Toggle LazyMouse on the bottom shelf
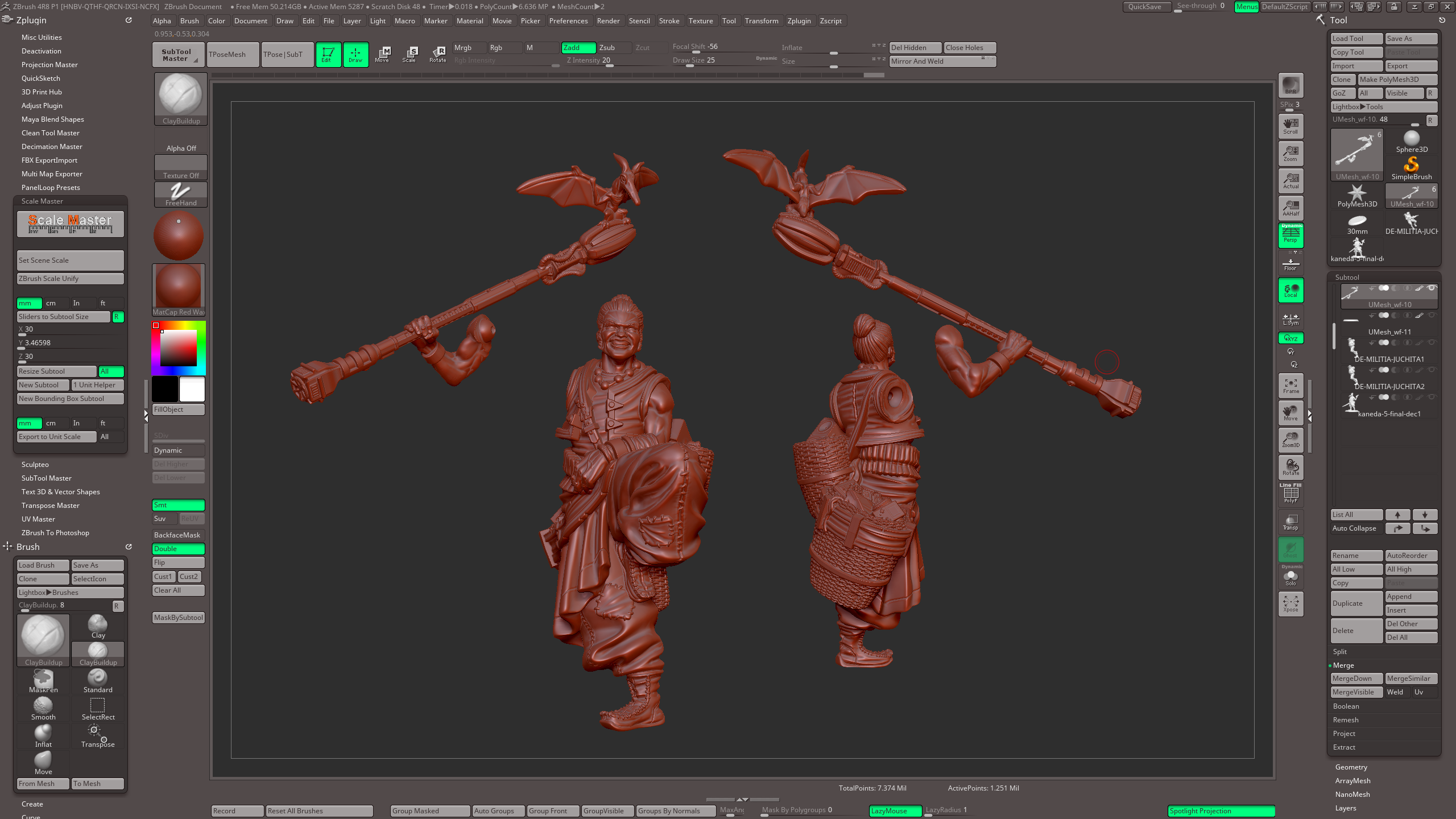 coord(895,810)
